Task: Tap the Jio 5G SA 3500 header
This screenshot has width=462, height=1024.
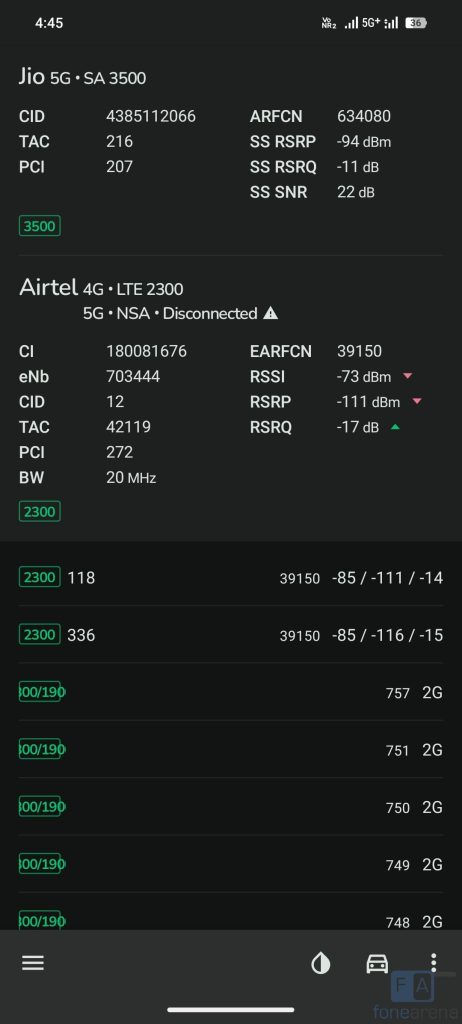Action: tap(82, 78)
